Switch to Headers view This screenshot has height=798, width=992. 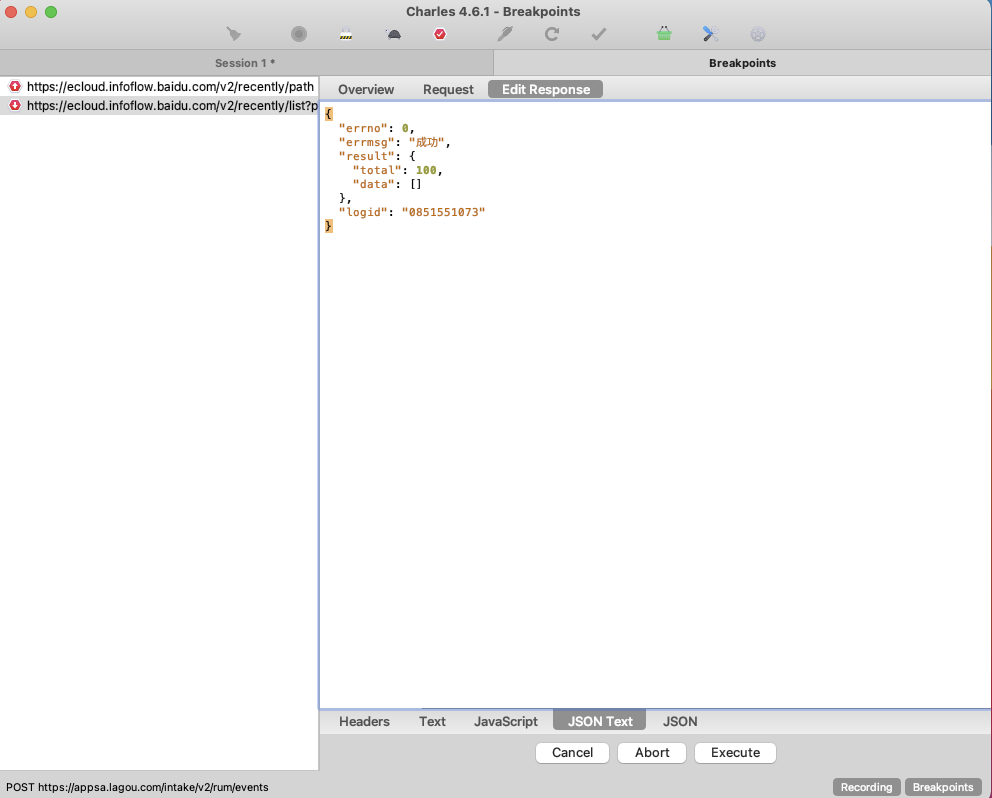point(364,721)
